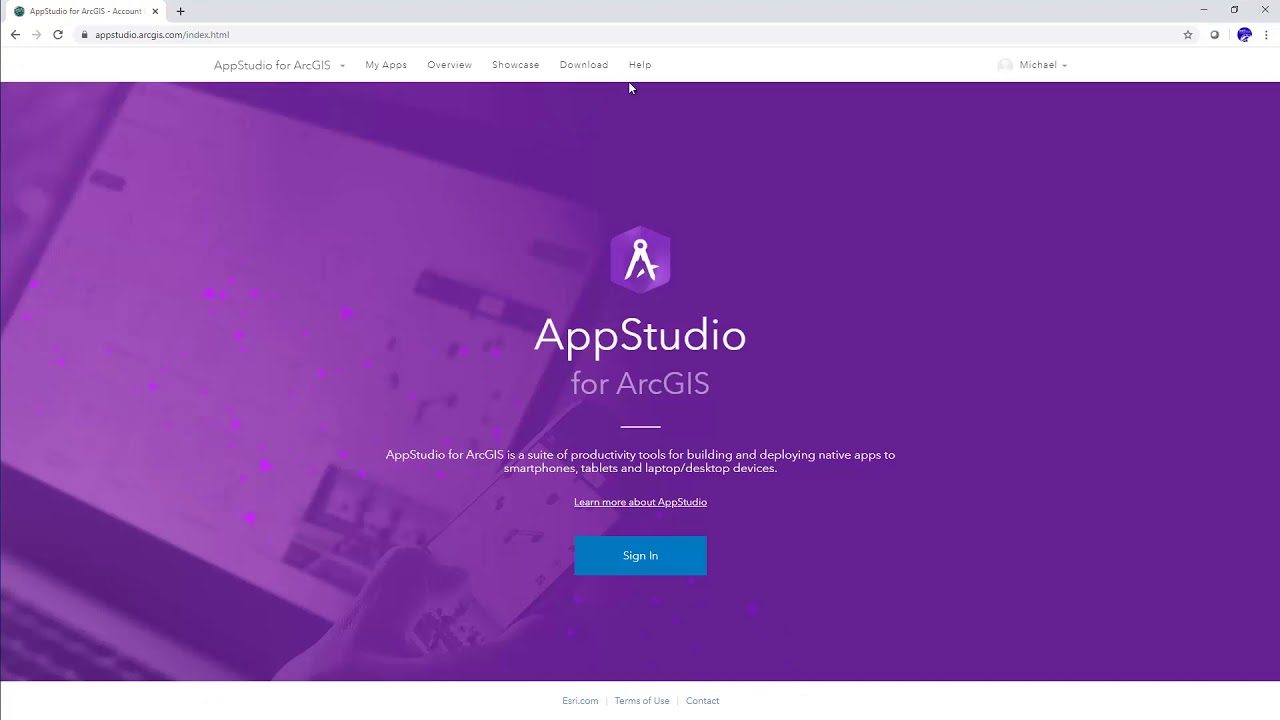
Task: Click the Contact footer link
Action: 702,701
